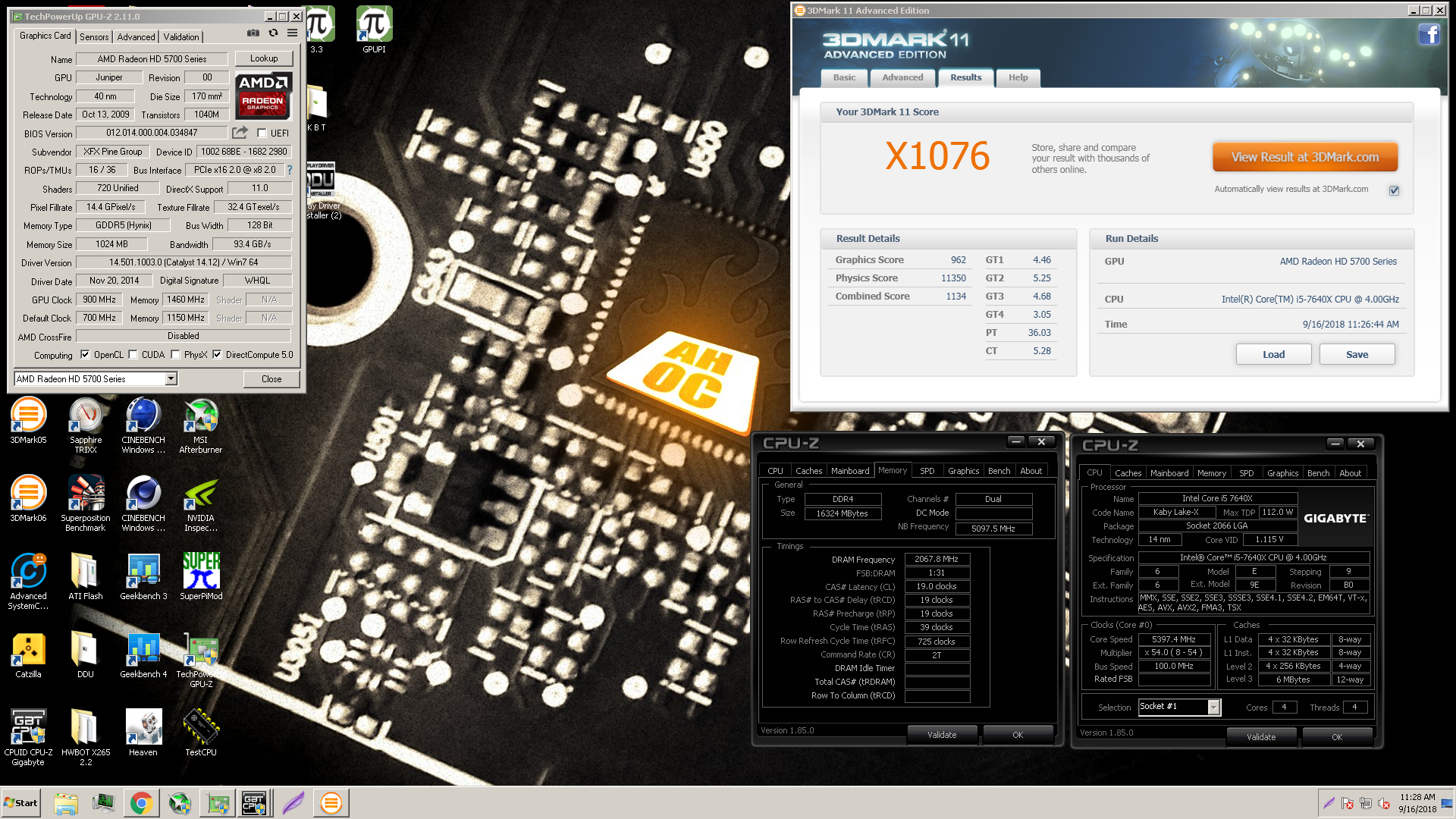Open the 3DMark06 desktop shortcut
Image resolution: width=1456 pixels, height=819 pixels.
coord(28,499)
